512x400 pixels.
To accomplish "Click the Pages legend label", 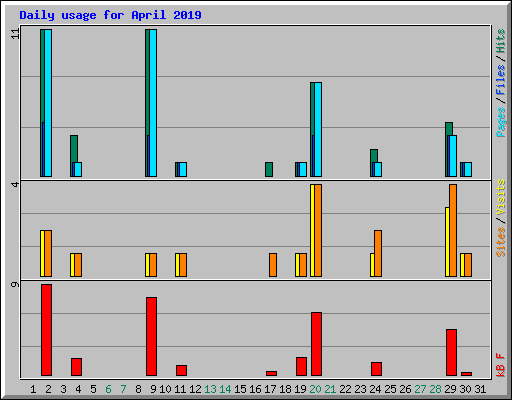I will [x=501, y=122].
